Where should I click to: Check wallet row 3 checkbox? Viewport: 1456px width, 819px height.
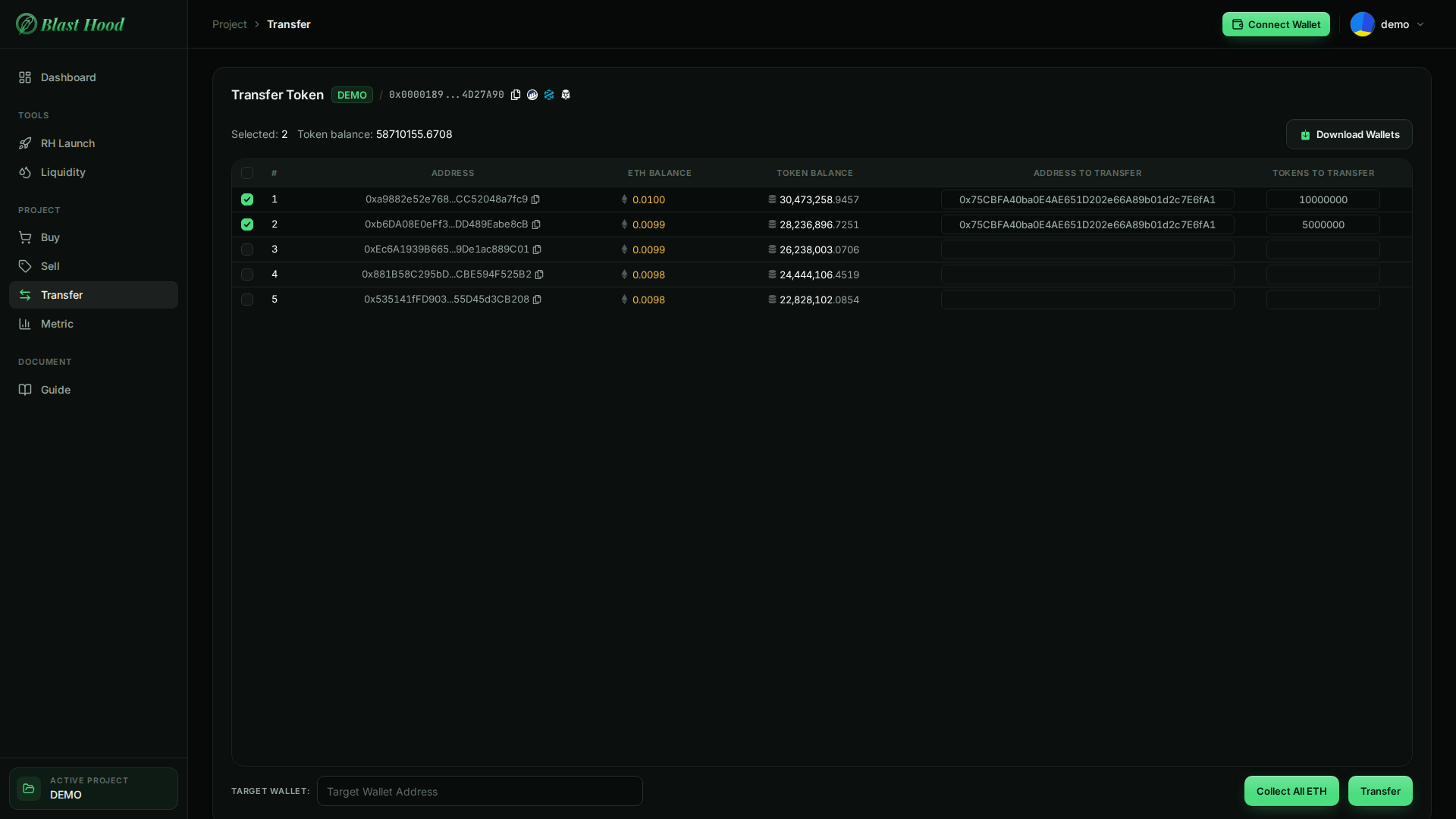247,249
